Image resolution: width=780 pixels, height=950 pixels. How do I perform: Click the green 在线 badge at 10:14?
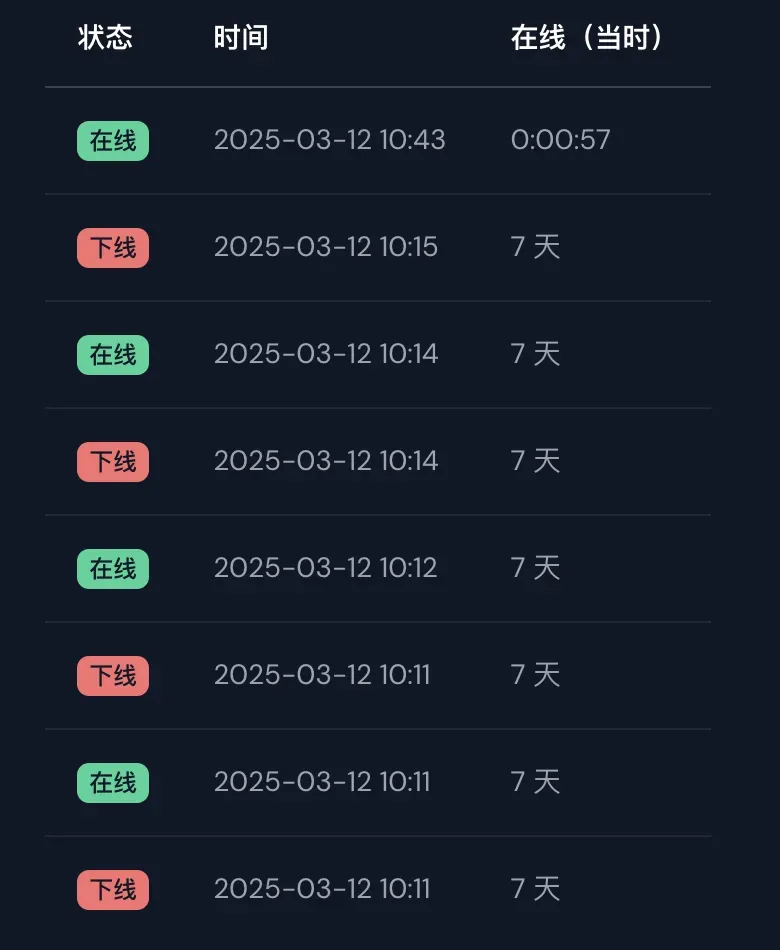(x=113, y=354)
